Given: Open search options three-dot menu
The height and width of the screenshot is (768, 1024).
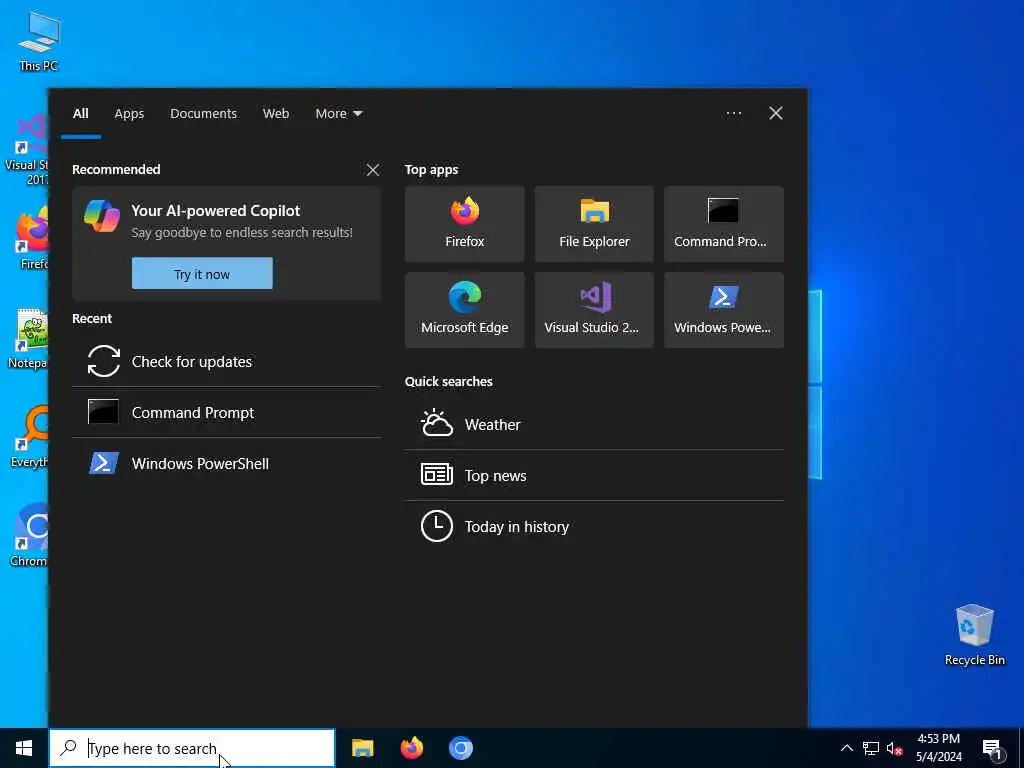Looking at the screenshot, I should [733, 114].
